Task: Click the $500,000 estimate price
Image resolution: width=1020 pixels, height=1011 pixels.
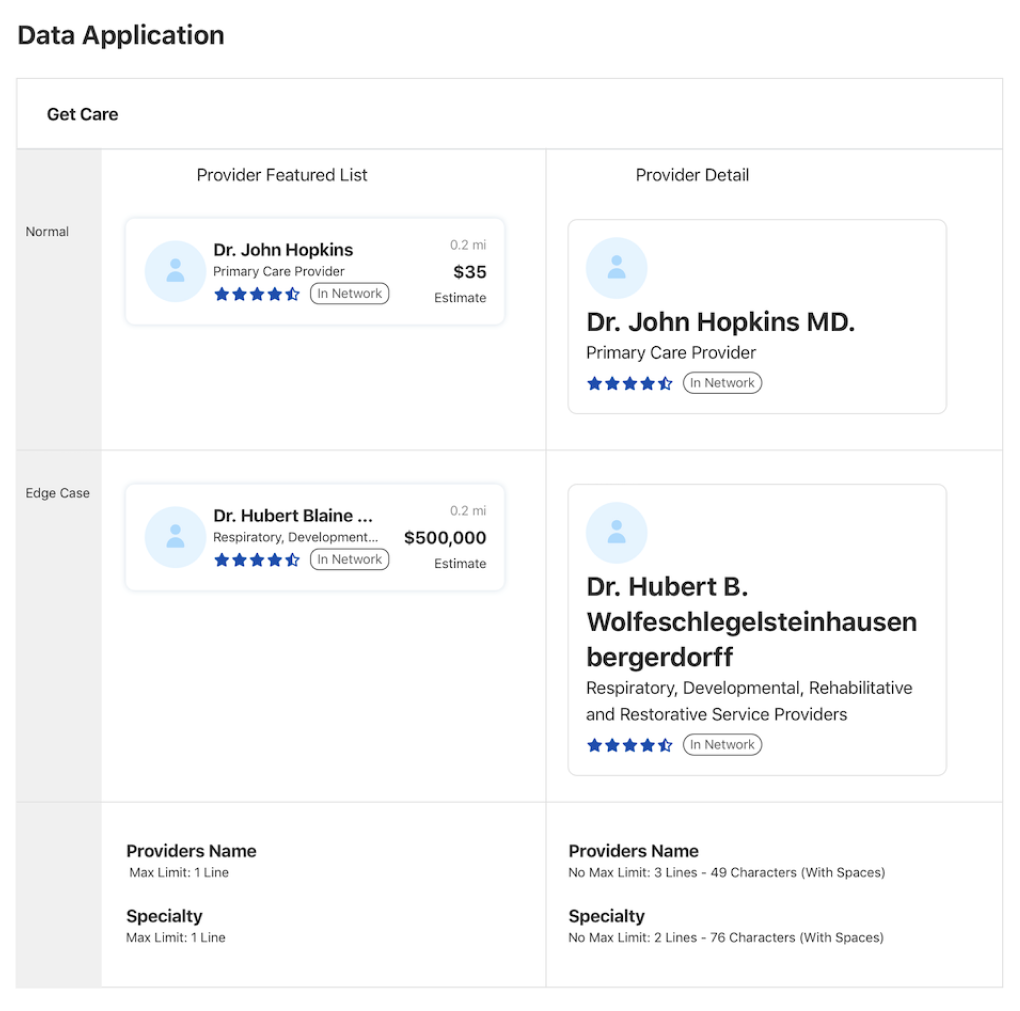Action: [x=445, y=538]
